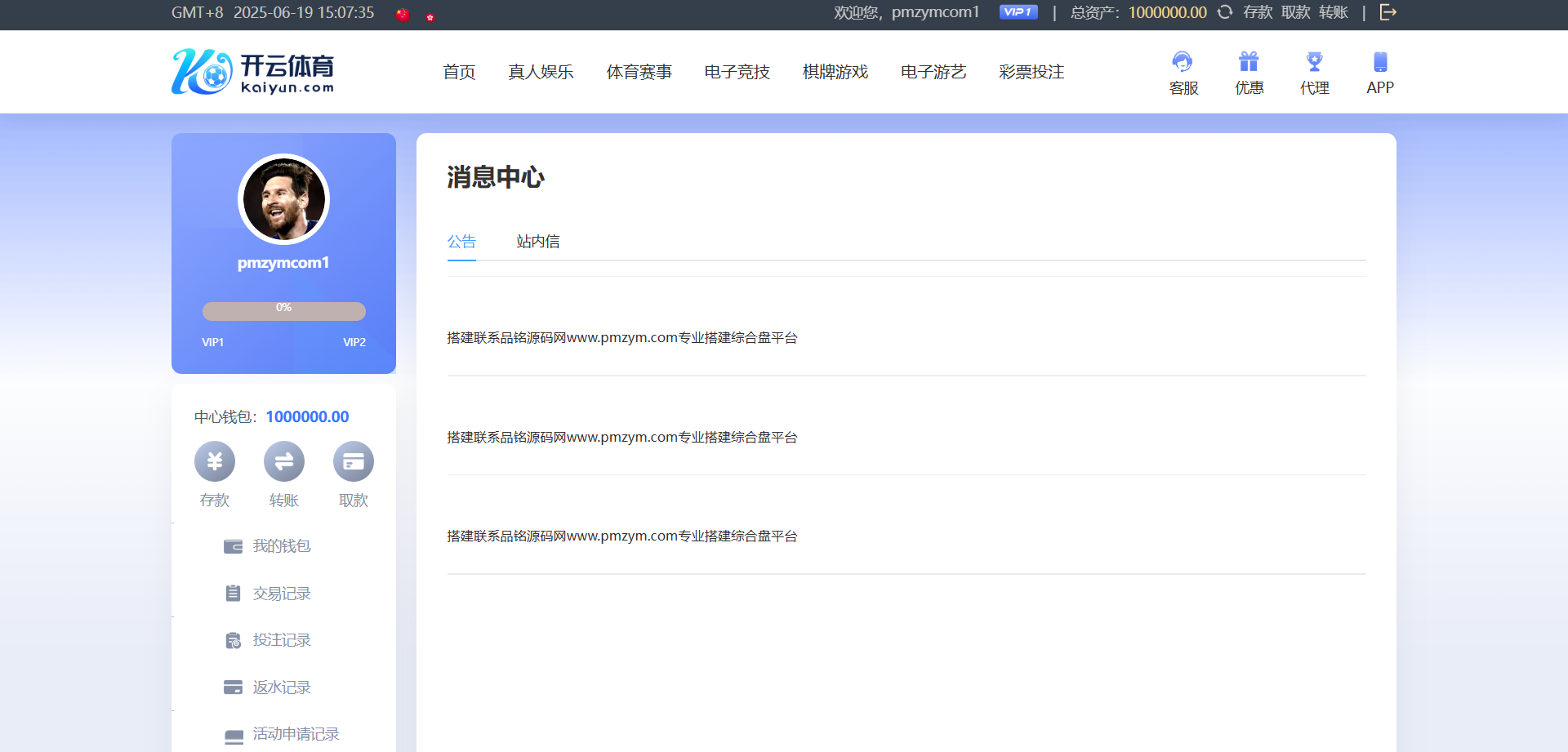
Task: Open 我的钱包 in the sidebar
Action: [281, 546]
